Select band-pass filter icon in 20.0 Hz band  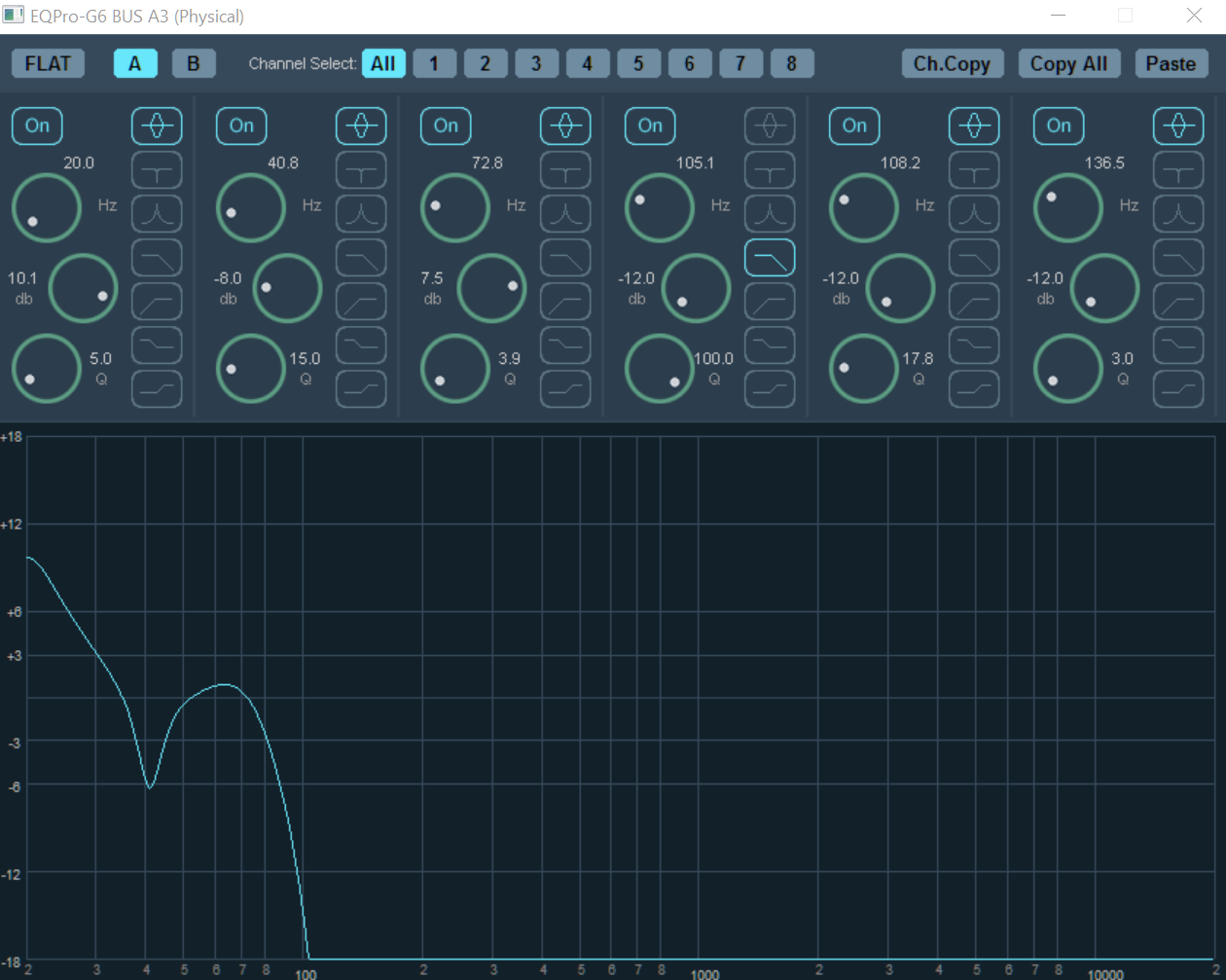[157, 213]
